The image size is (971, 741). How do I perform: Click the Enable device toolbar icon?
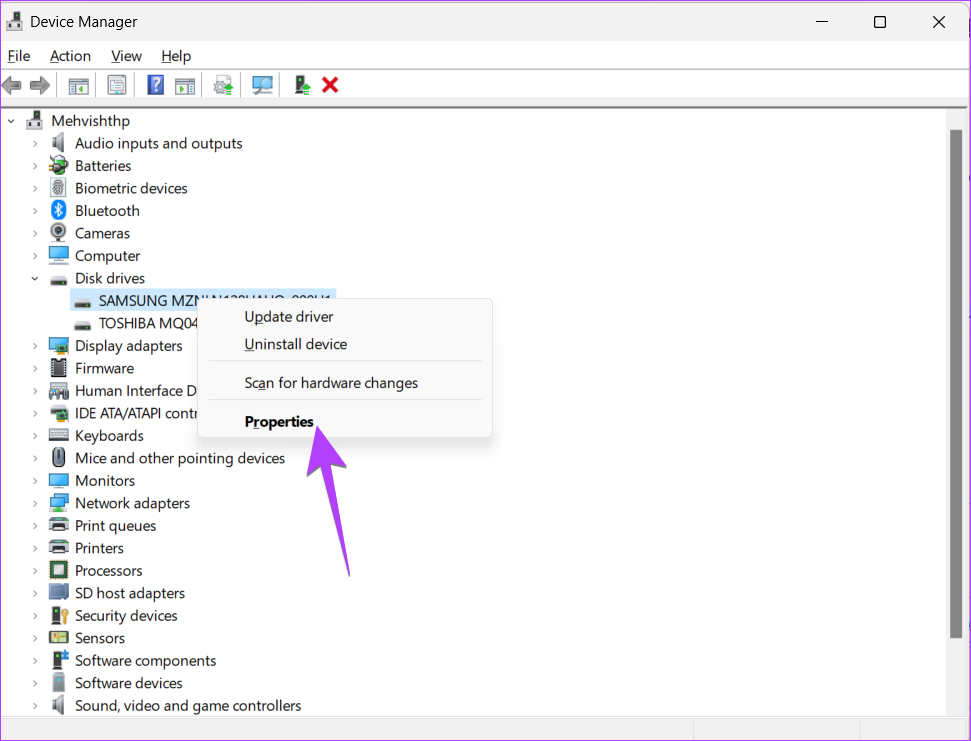coord(302,85)
